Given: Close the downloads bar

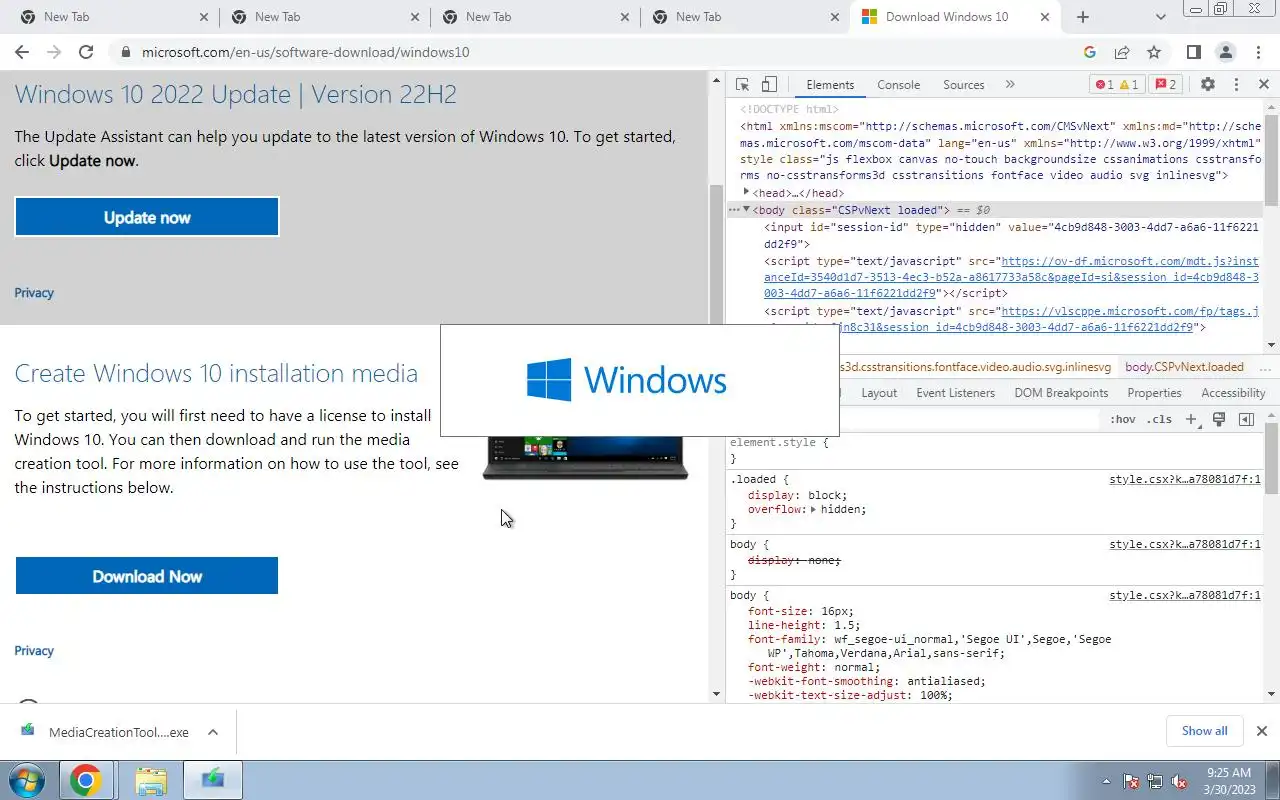Looking at the screenshot, I should coord(1262,731).
